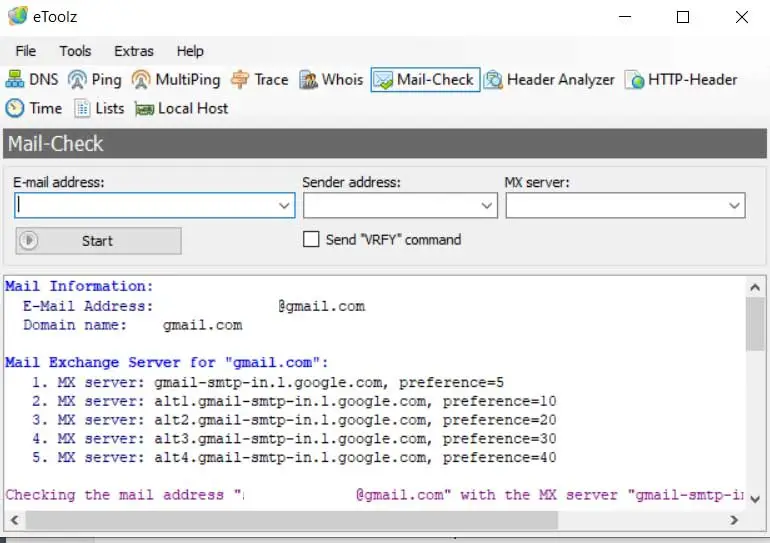Open the Help menu

click(x=190, y=51)
